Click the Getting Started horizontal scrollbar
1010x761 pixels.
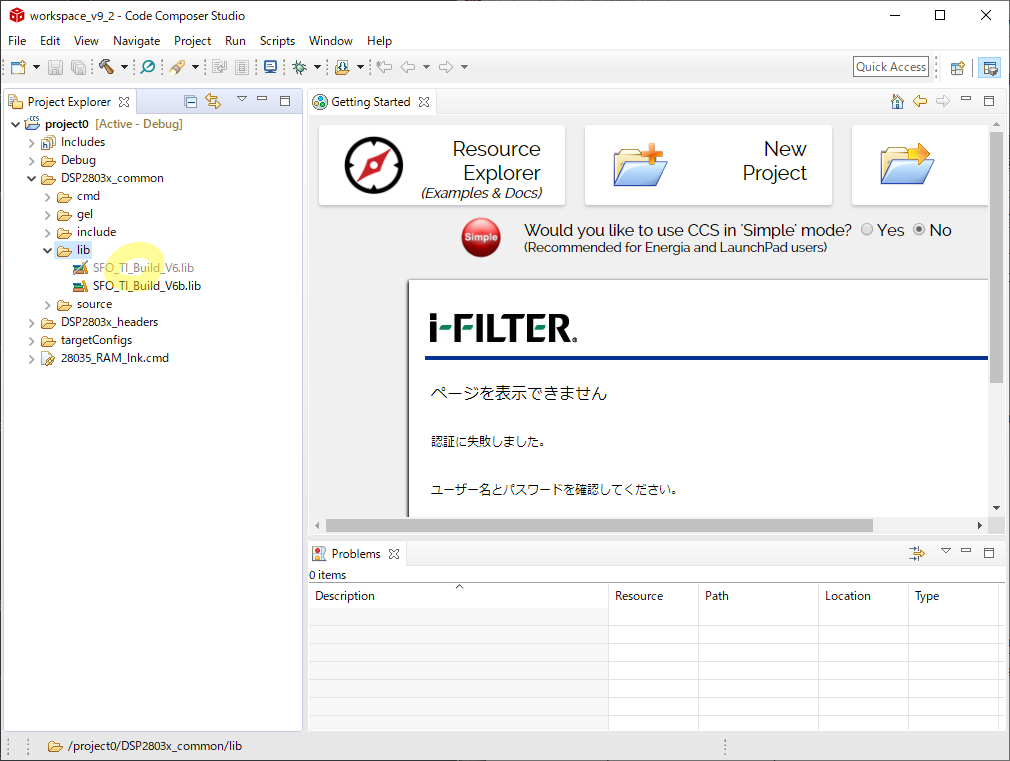[x=600, y=525]
